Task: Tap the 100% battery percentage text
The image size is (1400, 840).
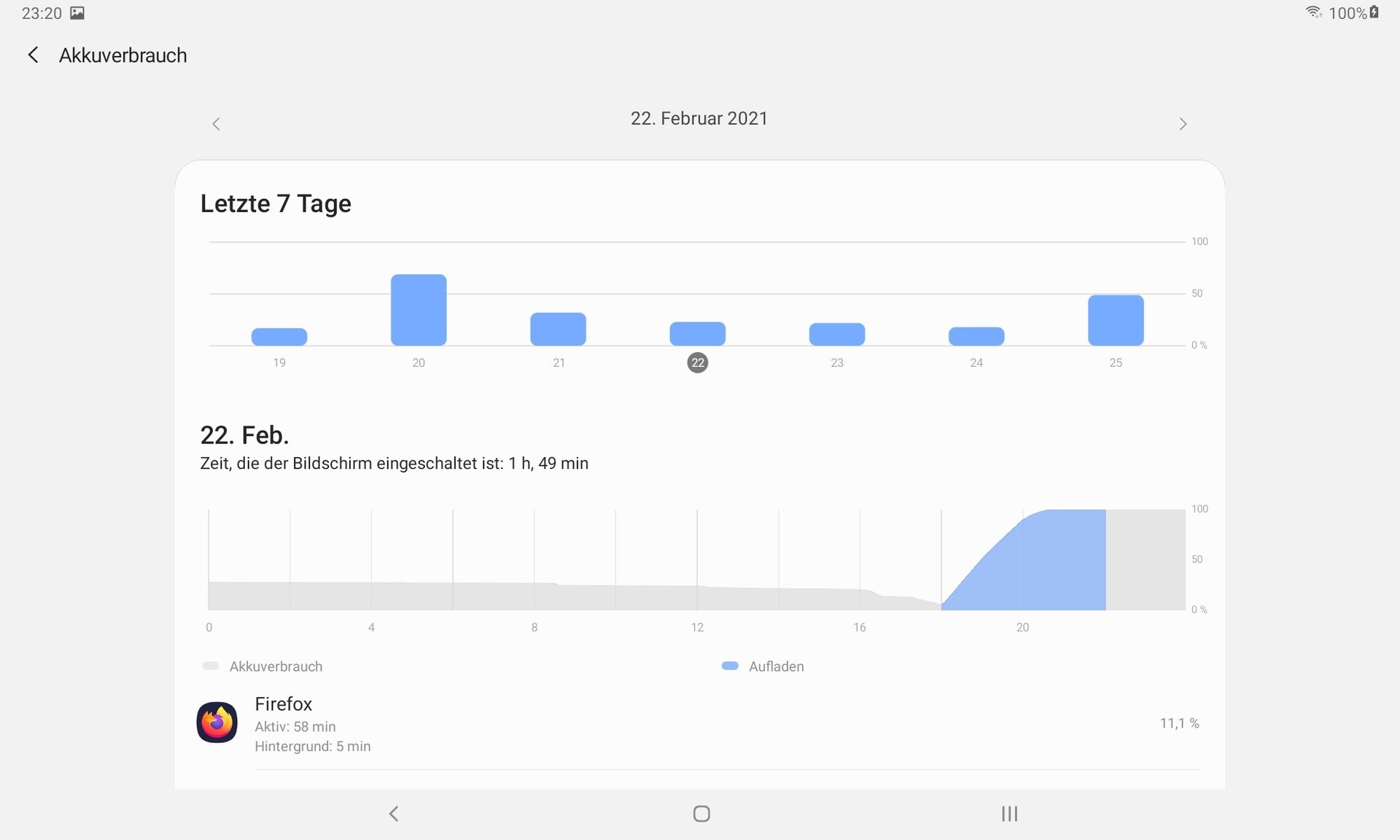Action: pos(1347,13)
